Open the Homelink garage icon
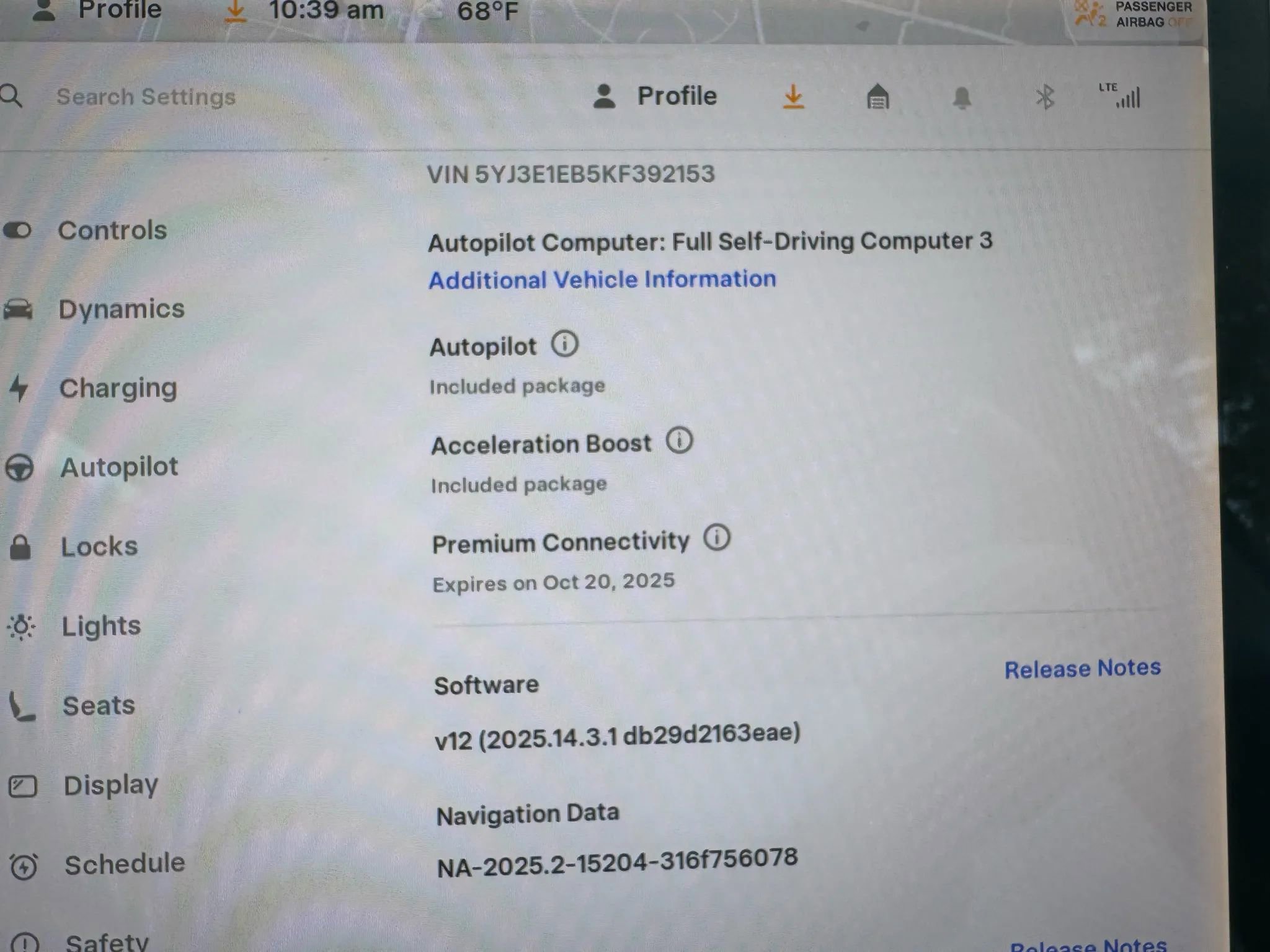1270x952 pixels. (878, 97)
